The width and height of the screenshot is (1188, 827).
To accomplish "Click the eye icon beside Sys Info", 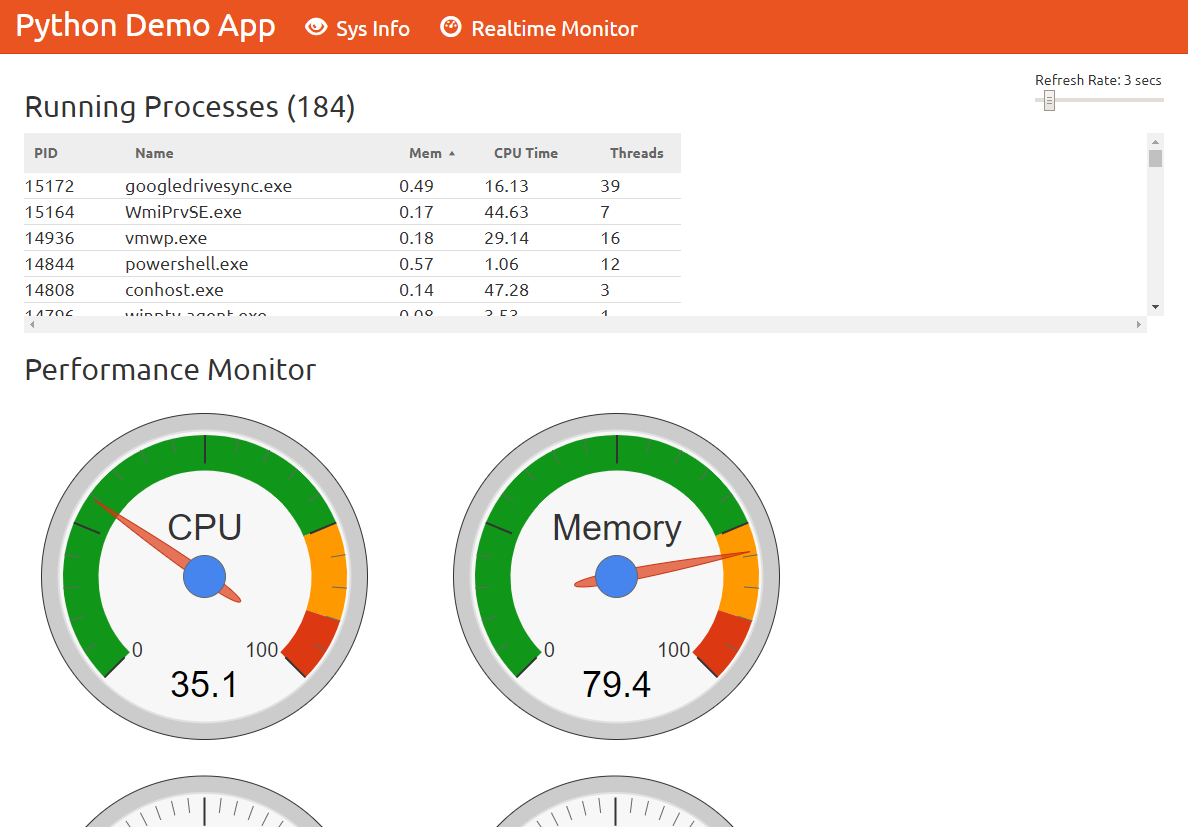I will click(x=316, y=27).
